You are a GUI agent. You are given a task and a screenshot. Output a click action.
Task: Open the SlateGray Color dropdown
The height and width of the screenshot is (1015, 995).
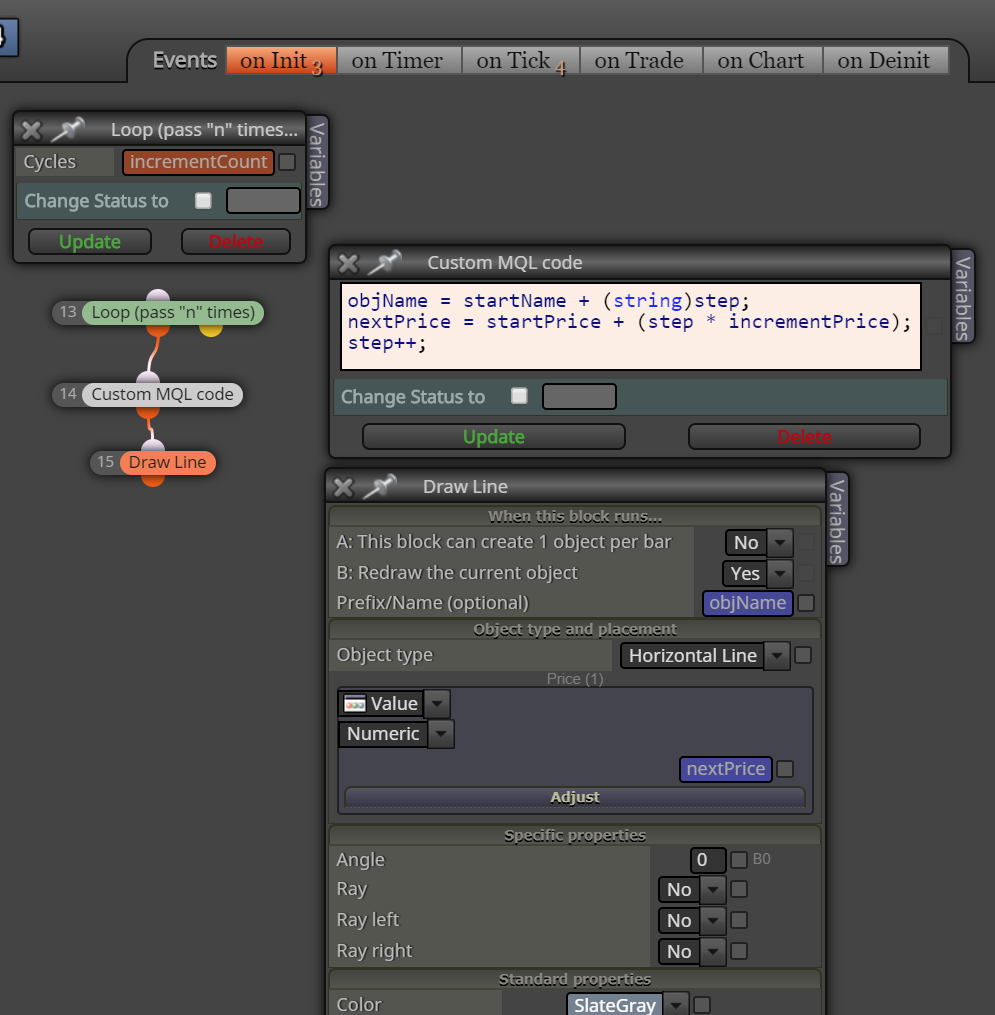point(627,1005)
